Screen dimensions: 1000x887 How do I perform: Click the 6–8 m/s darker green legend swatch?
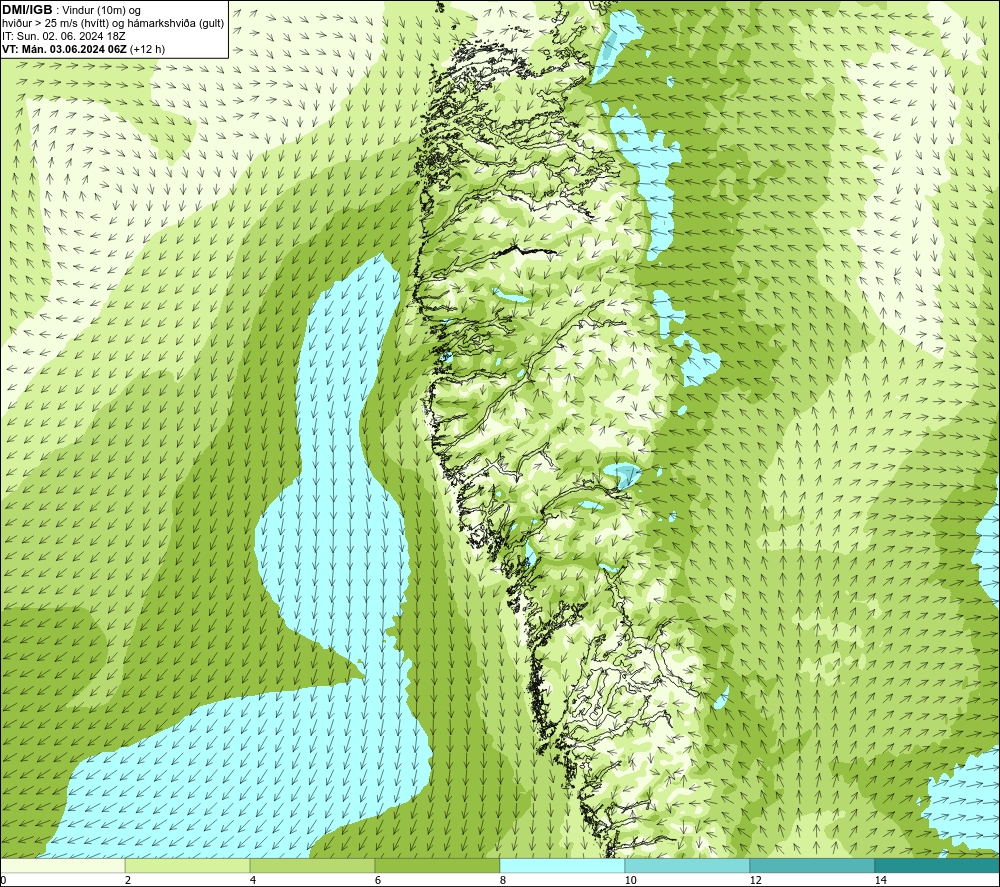[438, 865]
